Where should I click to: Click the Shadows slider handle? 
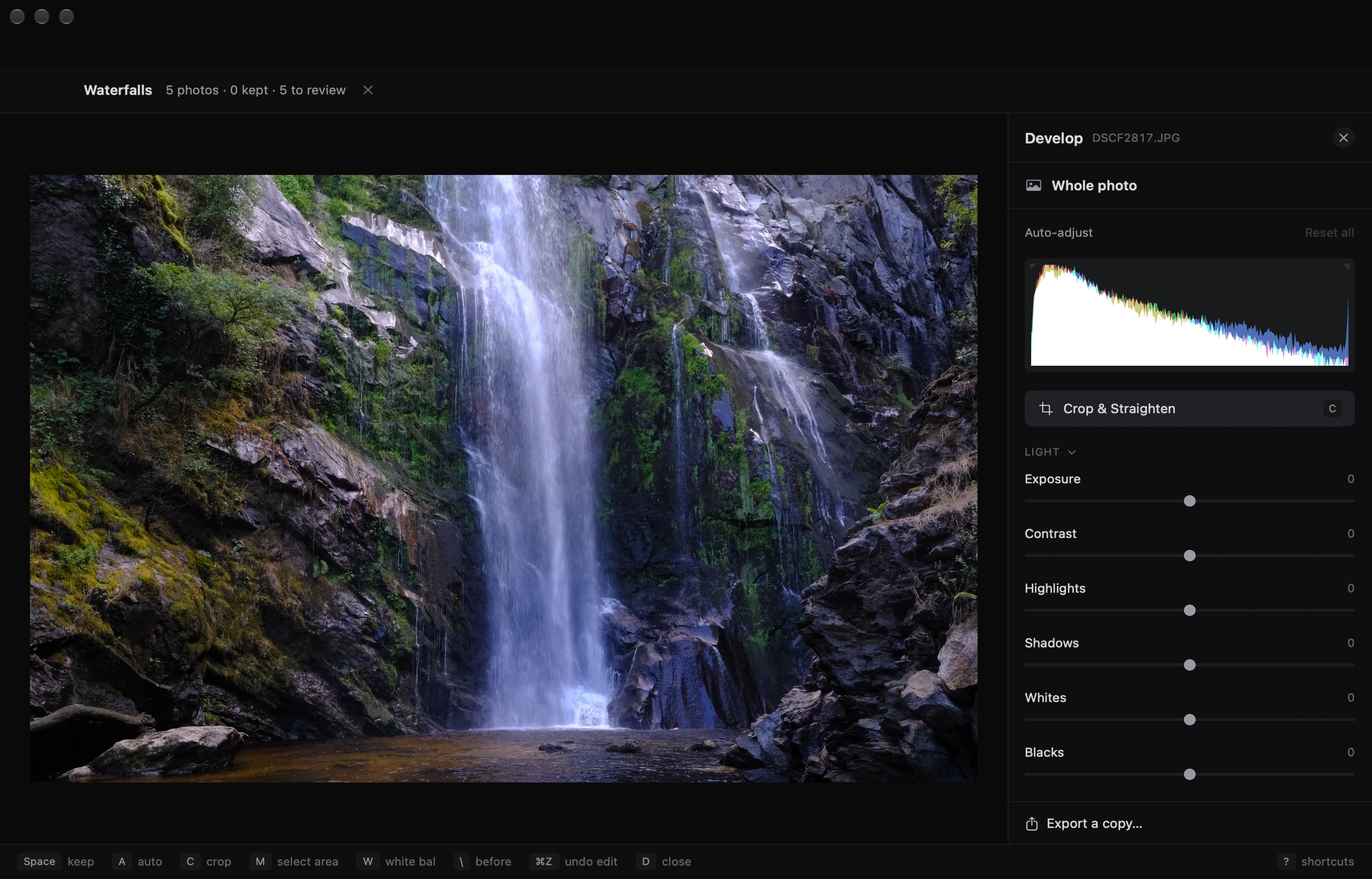[x=1189, y=665]
